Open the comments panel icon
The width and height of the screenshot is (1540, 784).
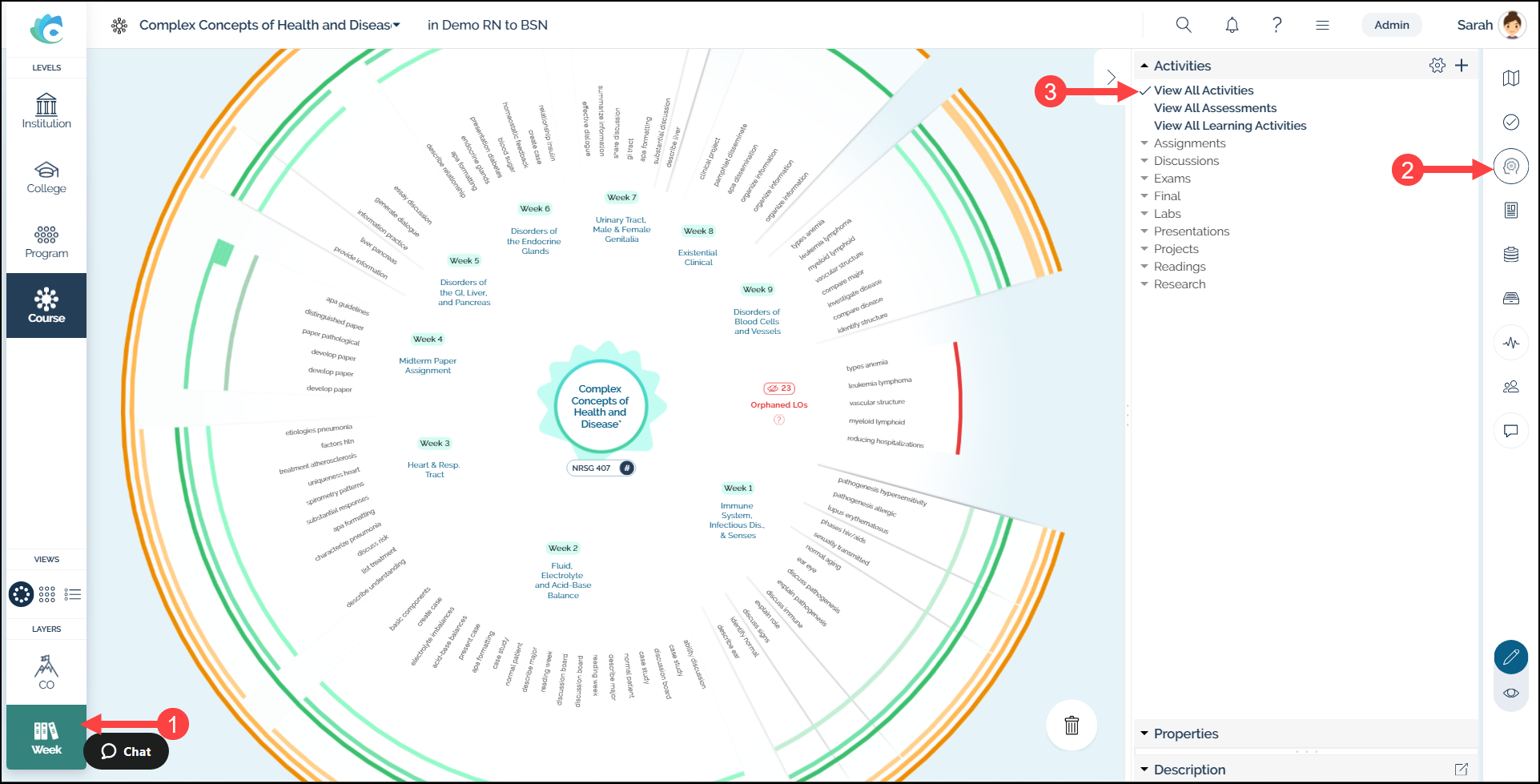coord(1511,431)
